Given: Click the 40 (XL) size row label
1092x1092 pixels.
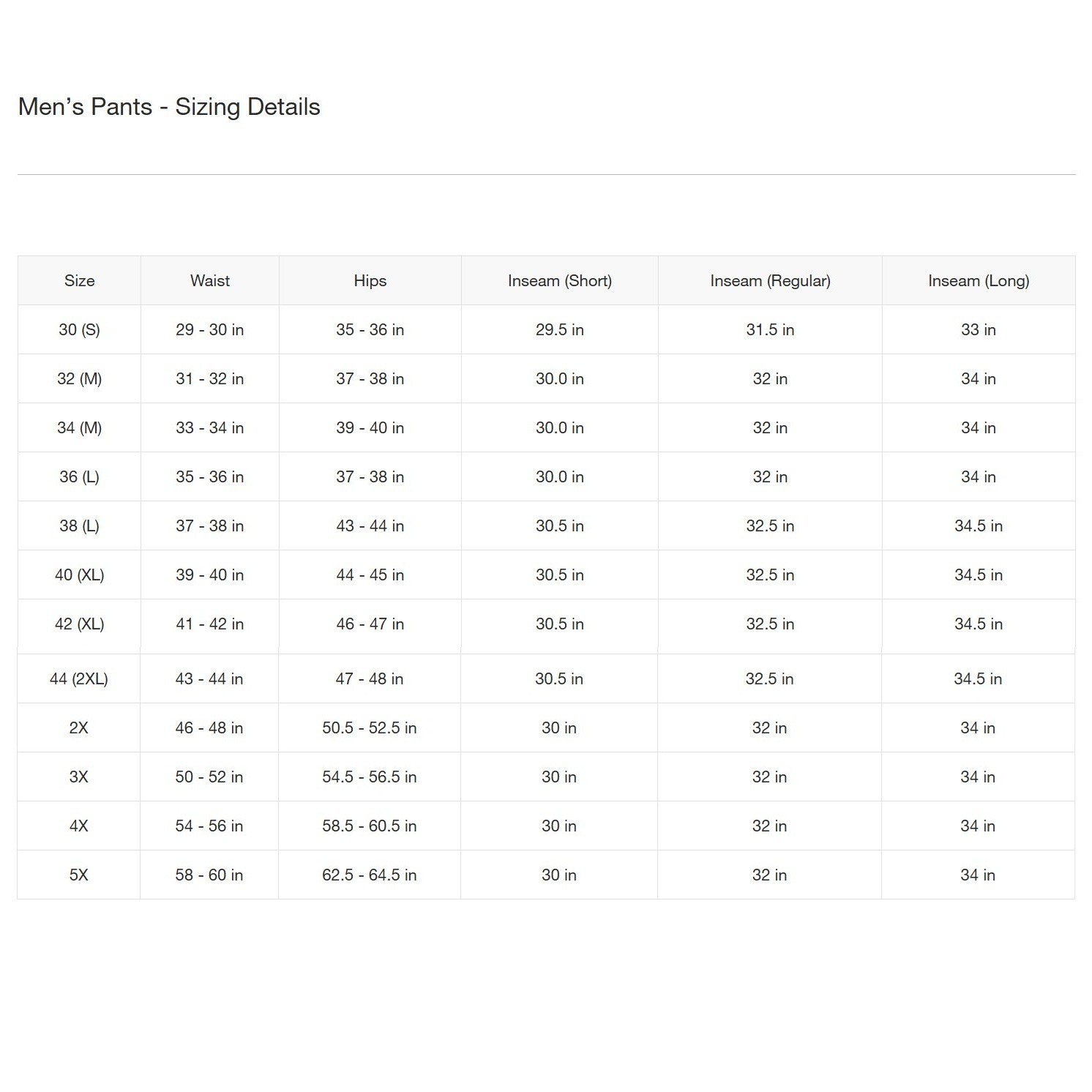Looking at the screenshot, I should (79, 575).
